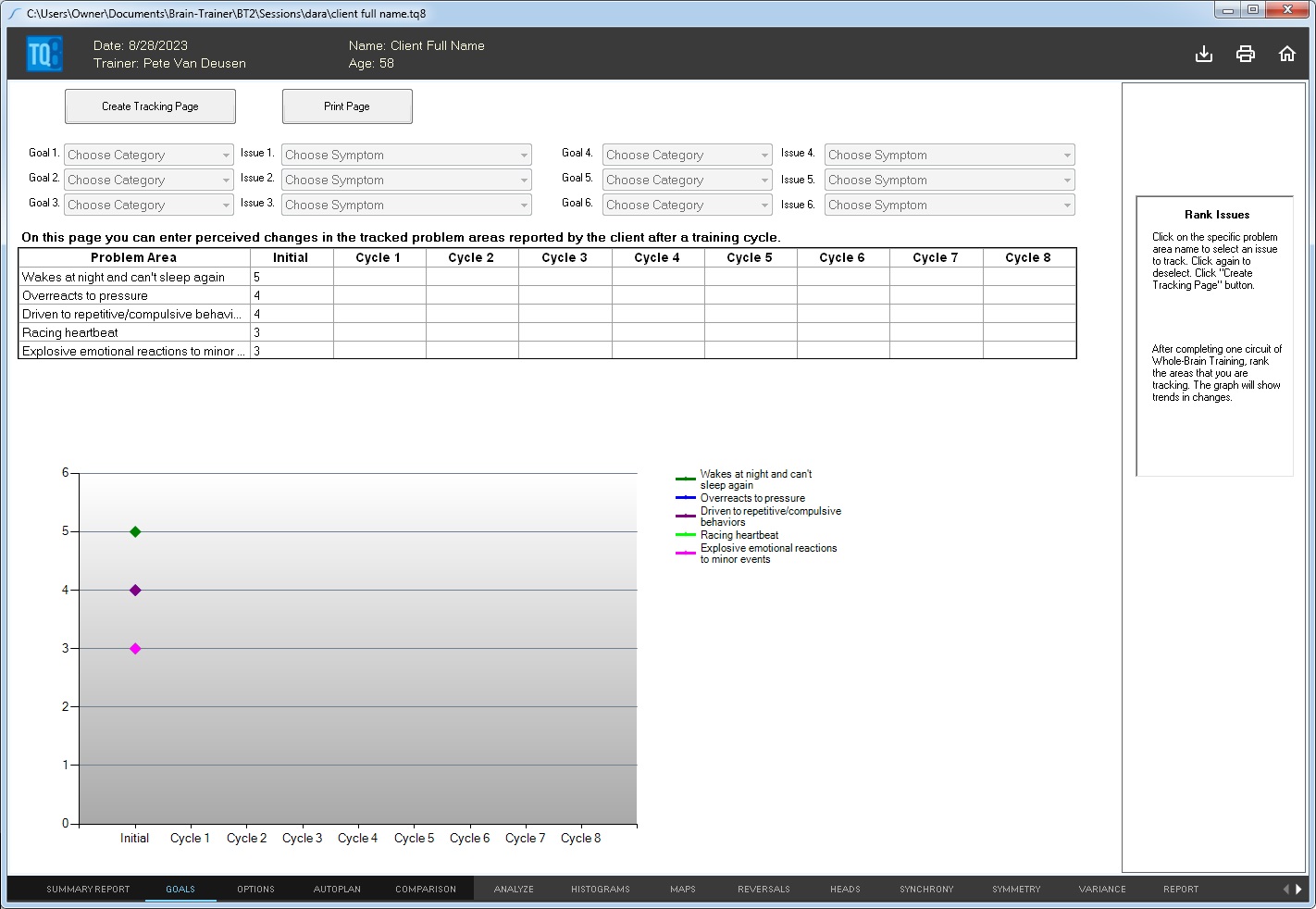Viewport: 1316px width, 909px height.
Task: Click the Rank Issues heading
Action: [1217, 214]
